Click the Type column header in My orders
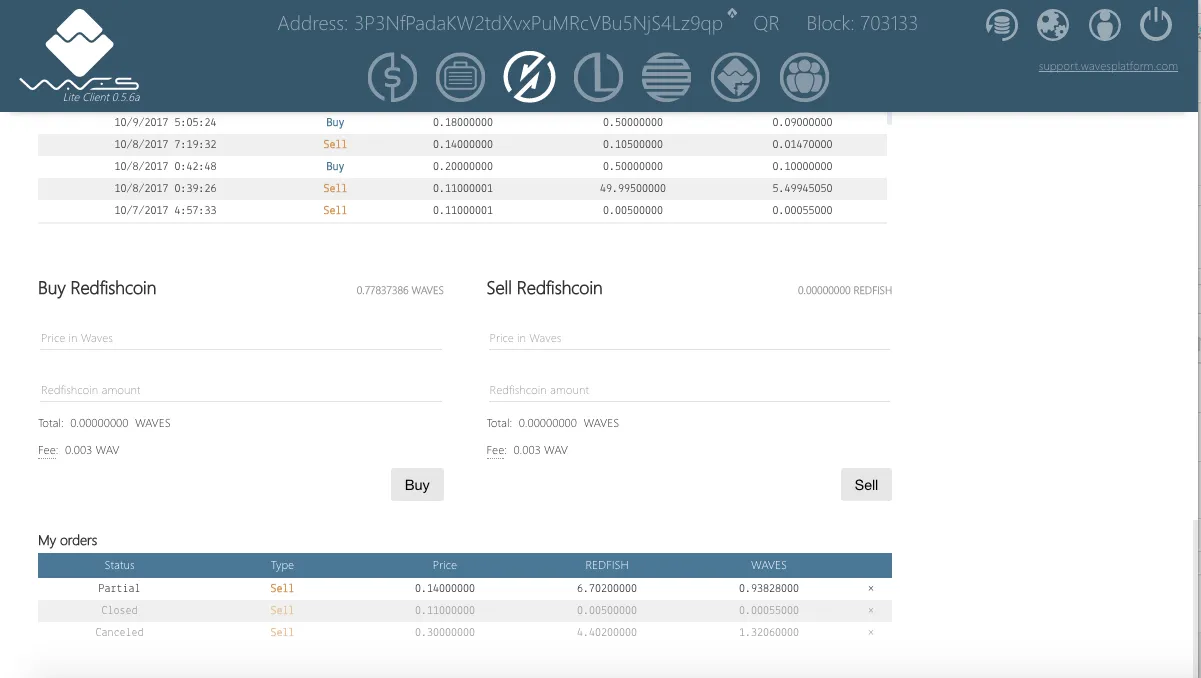 click(282, 565)
